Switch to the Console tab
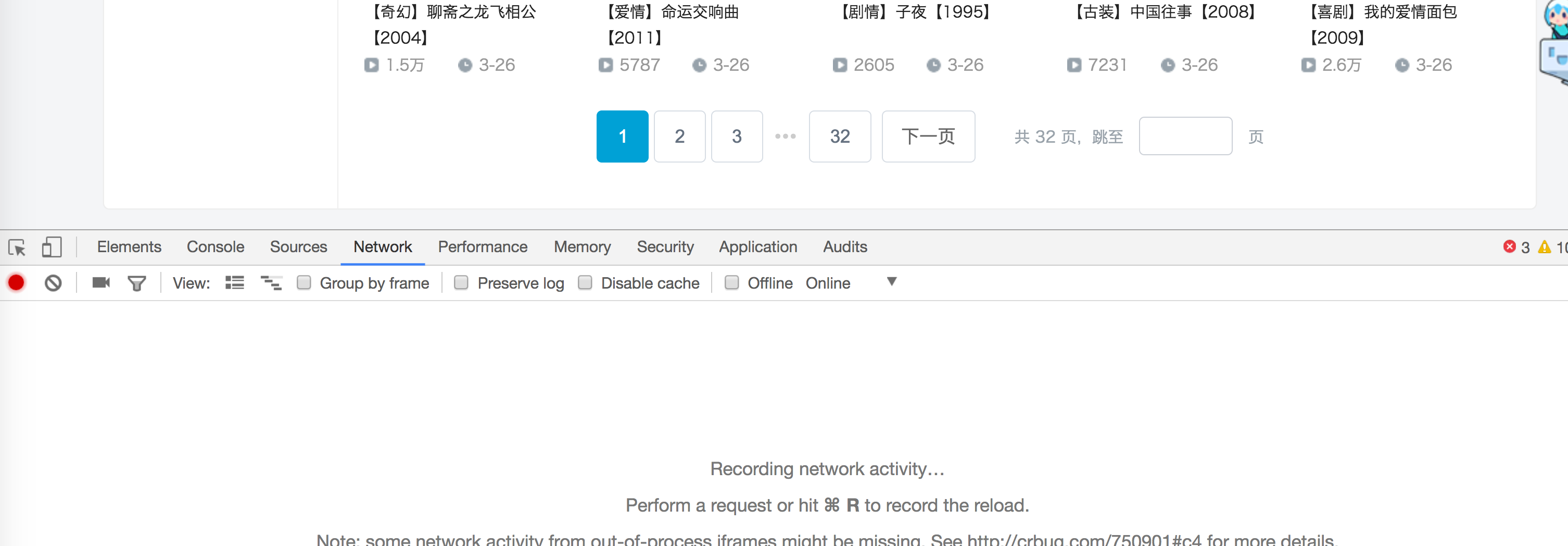Viewport: 1568px width, 546px height. tap(215, 247)
